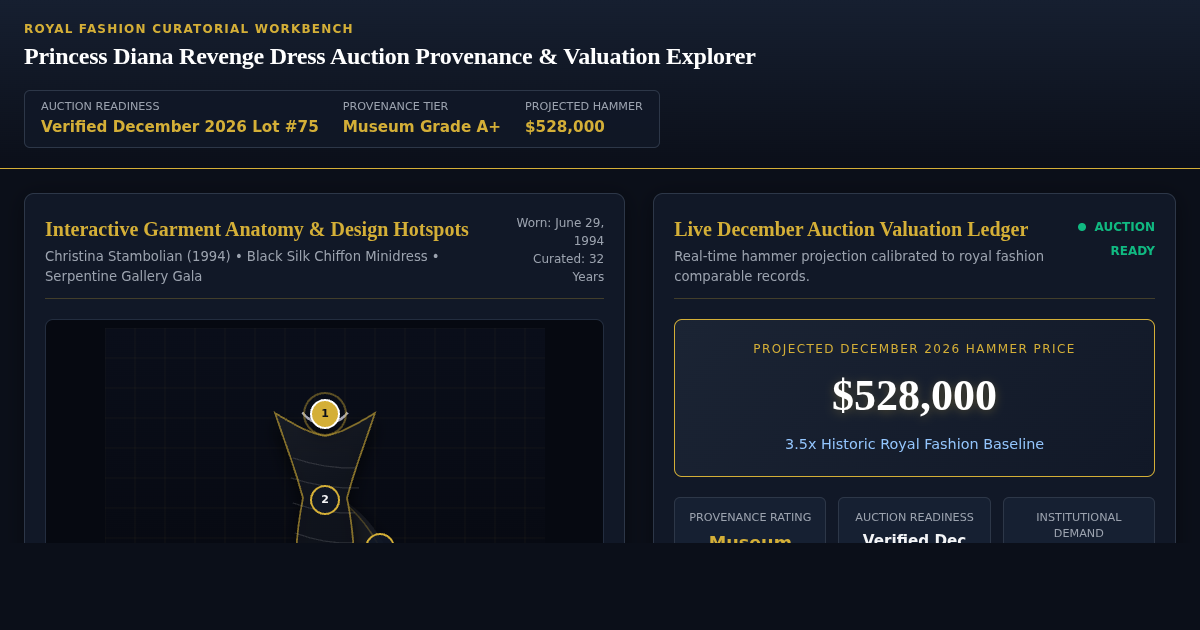Viewport: 1200px width, 630px height.
Task: Click the Auction Ready status indicator
Action: tap(1116, 239)
